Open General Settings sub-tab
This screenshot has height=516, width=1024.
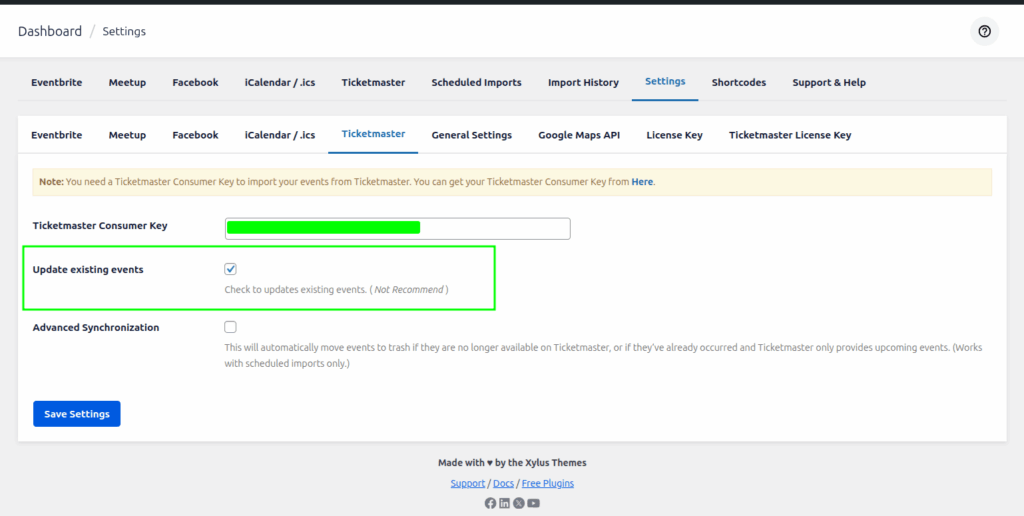click(471, 135)
